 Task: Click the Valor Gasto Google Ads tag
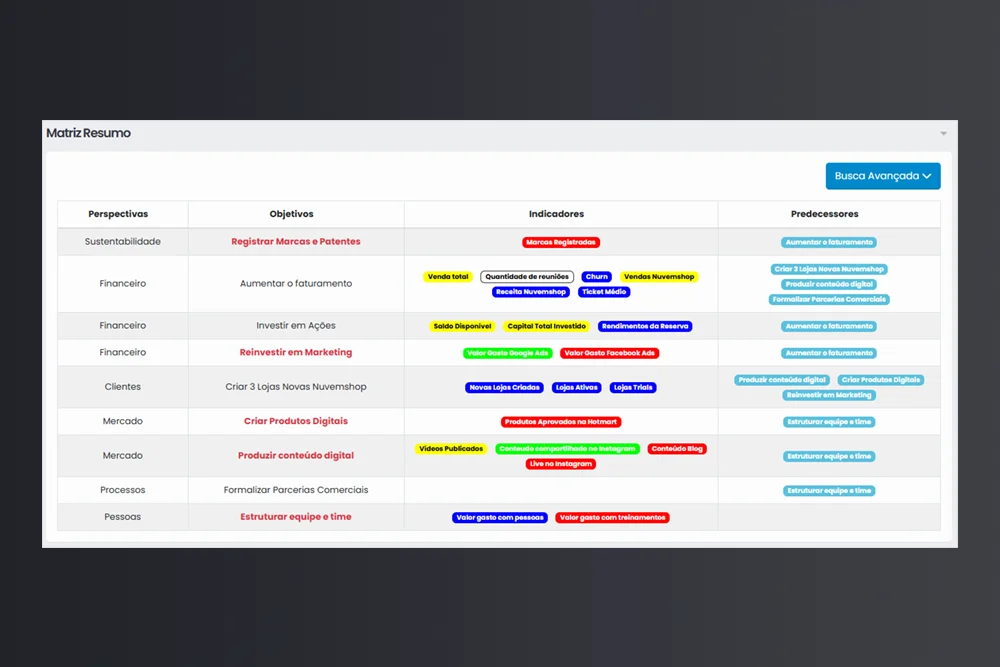click(508, 353)
